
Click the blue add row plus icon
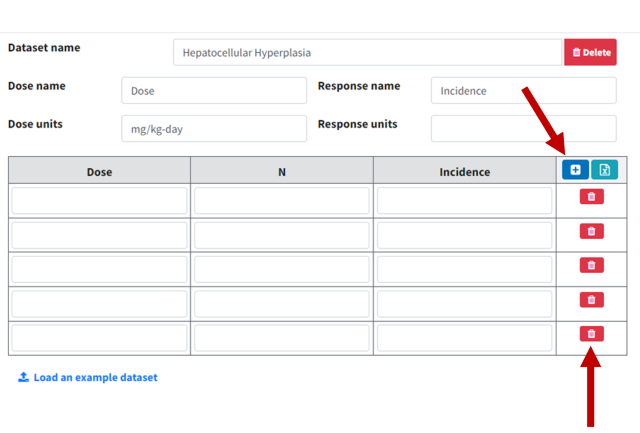click(575, 170)
